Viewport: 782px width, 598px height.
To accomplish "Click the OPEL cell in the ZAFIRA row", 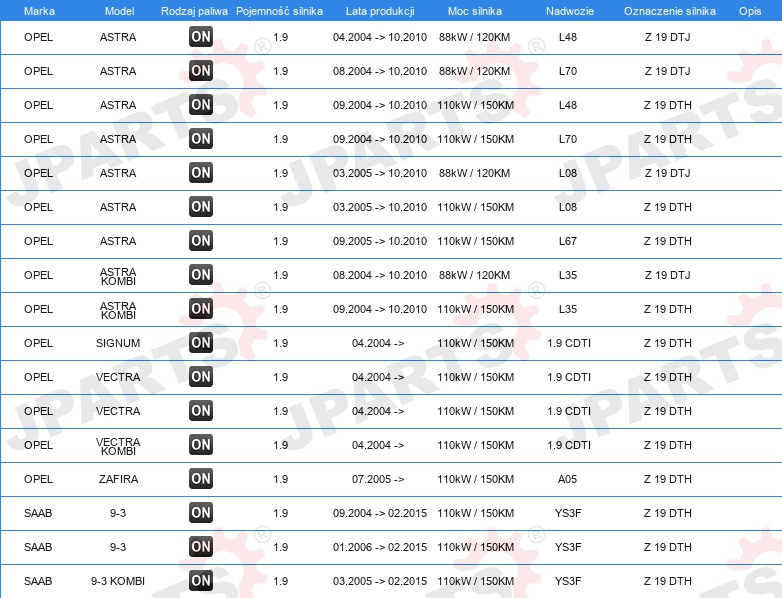I will (38, 479).
